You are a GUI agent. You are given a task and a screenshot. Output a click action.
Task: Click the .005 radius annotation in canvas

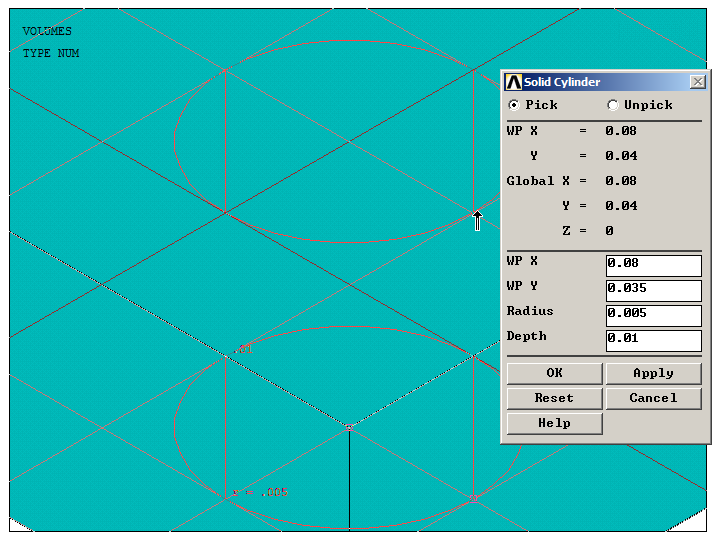point(270,492)
